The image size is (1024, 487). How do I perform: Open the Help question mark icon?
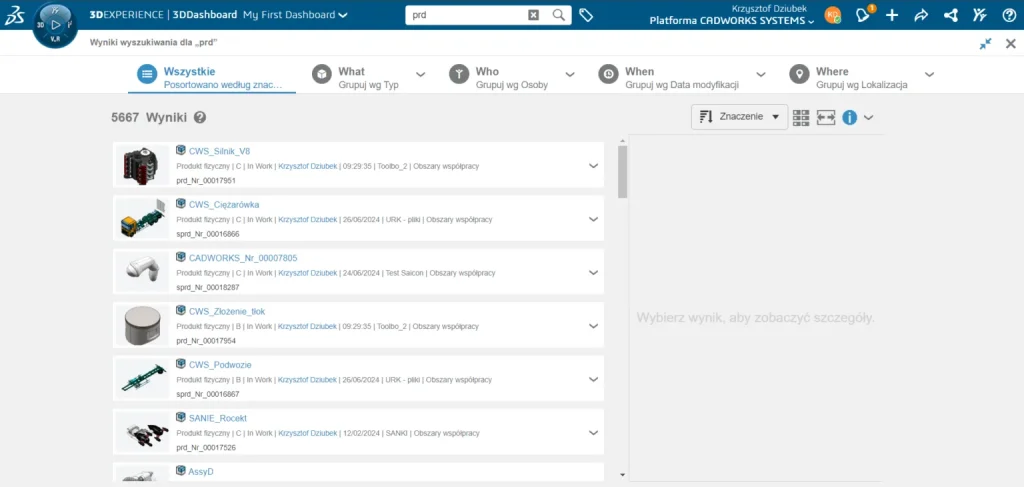click(1008, 15)
